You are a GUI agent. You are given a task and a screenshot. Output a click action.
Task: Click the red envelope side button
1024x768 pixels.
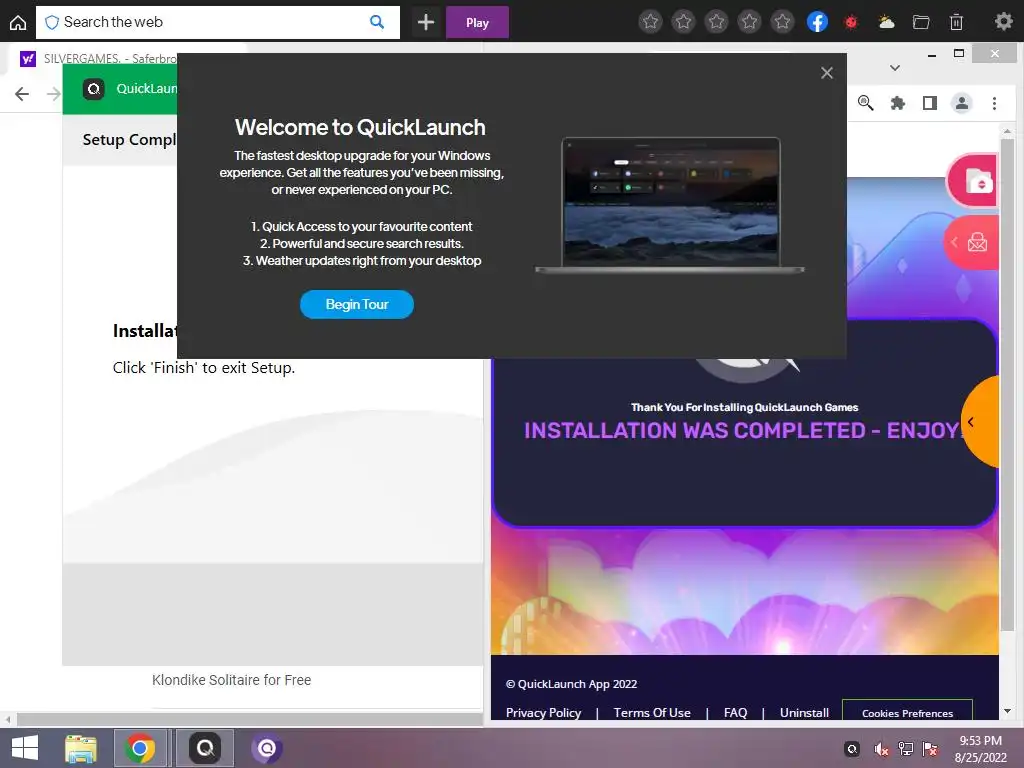(x=972, y=242)
